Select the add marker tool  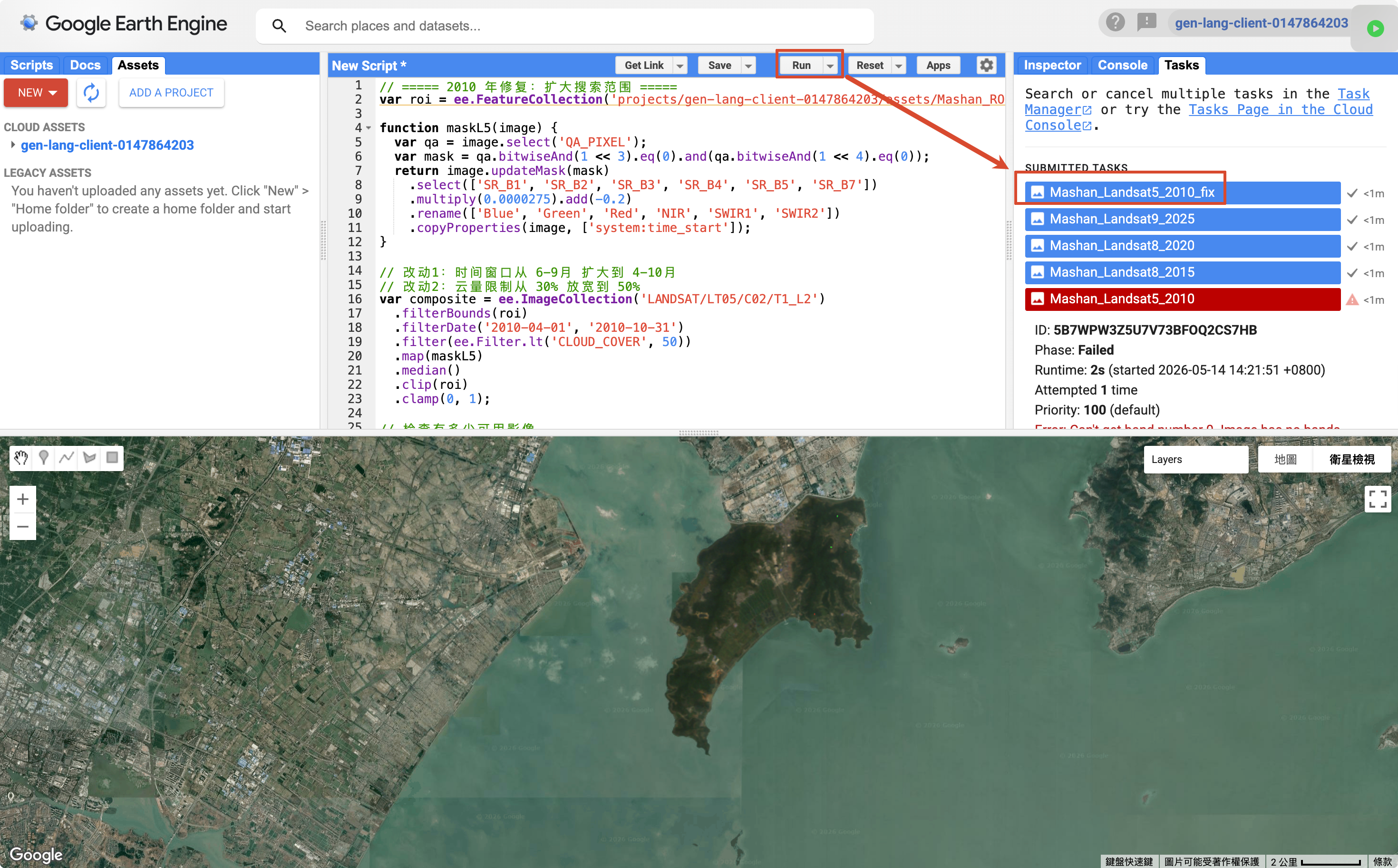pyautogui.click(x=44, y=458)
